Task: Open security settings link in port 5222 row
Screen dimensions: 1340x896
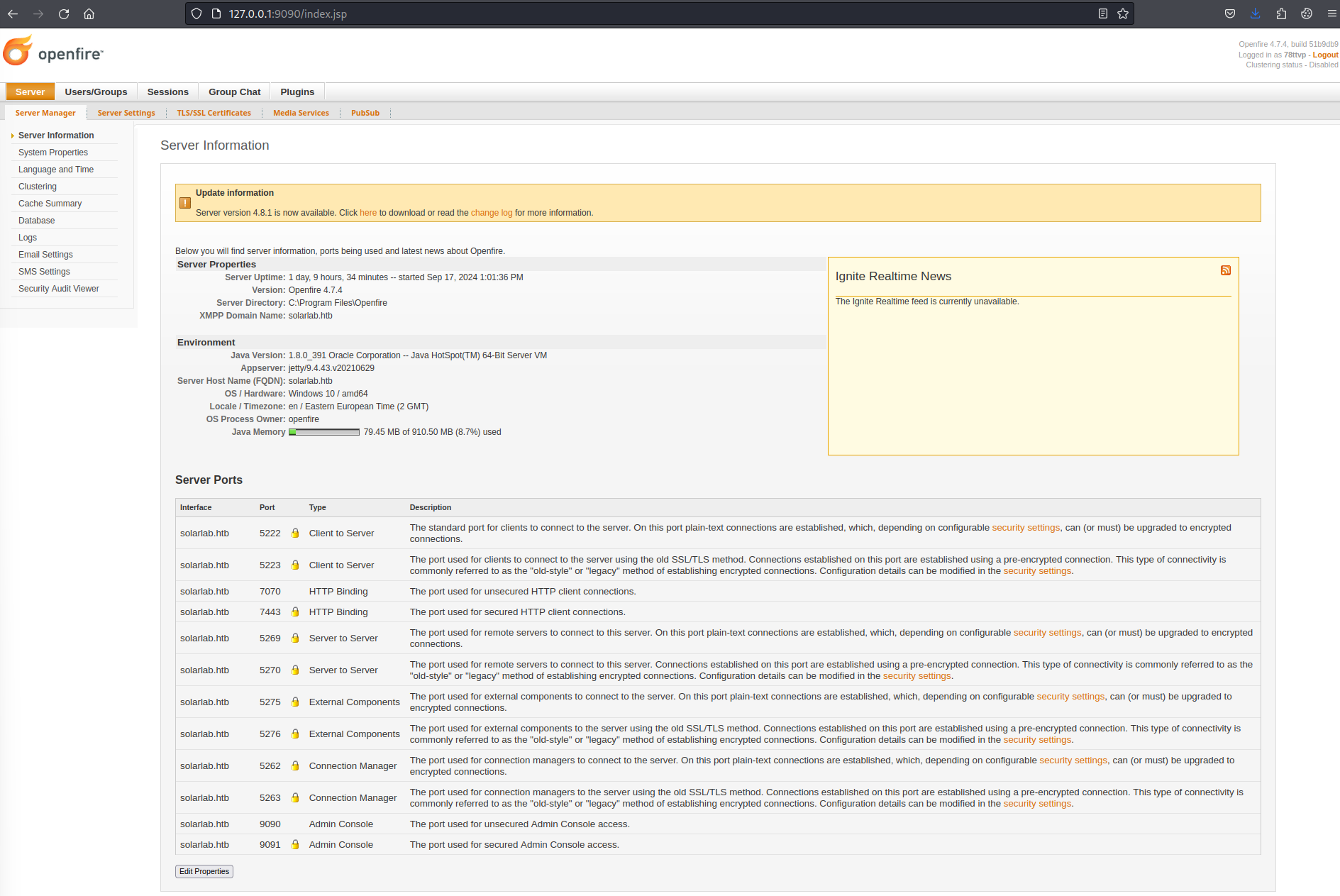Action: coord(1026,527)
